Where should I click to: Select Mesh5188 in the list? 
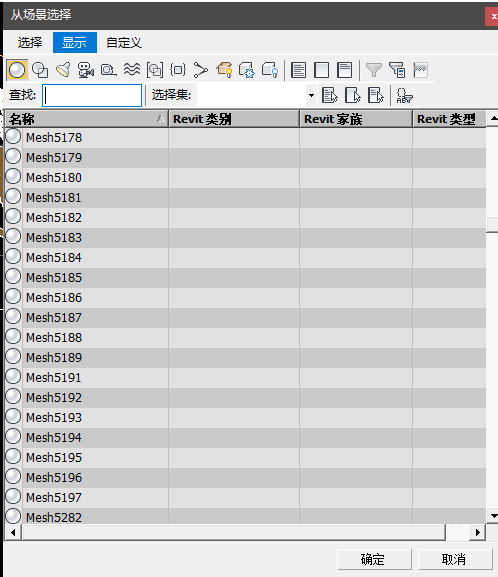54,337
